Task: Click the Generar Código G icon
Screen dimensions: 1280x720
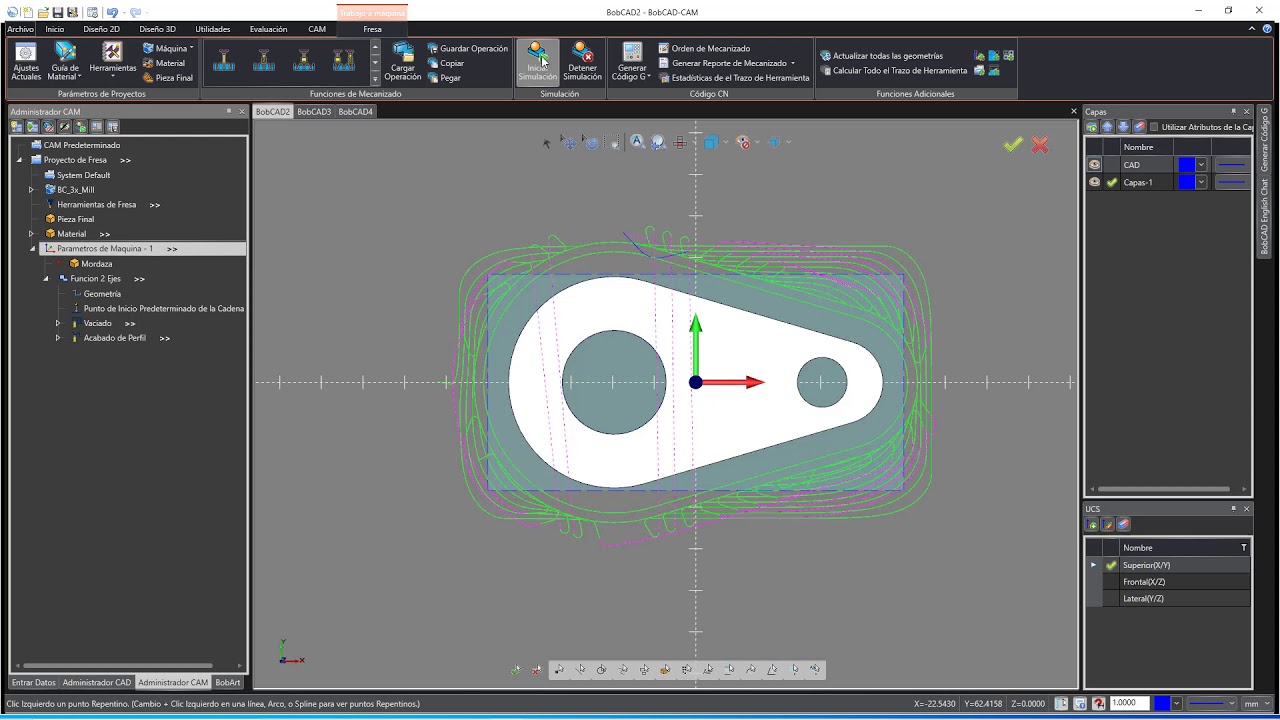Action: pos(632,62)
